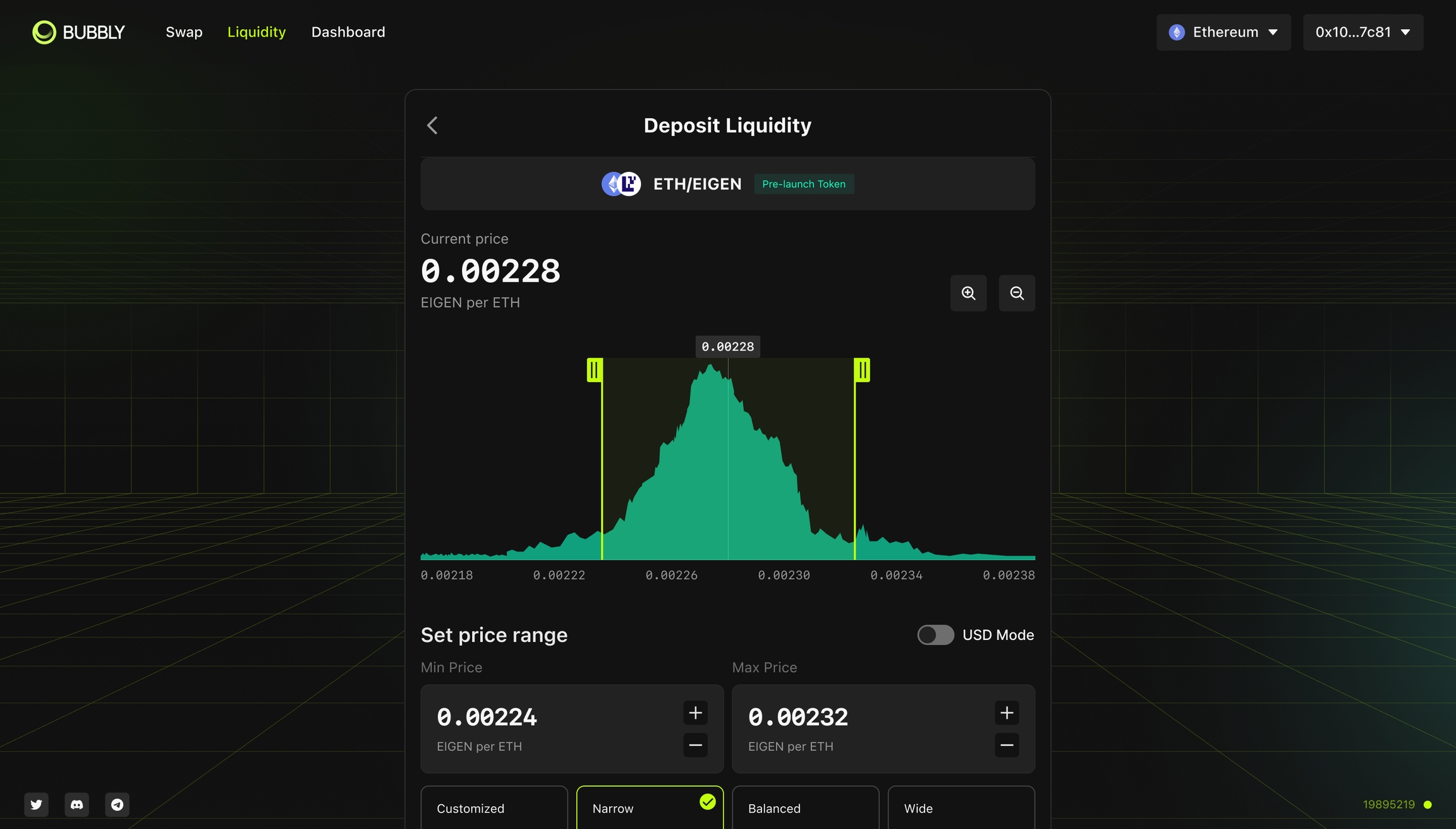Screen dimensions: 1456x829
Task: Open the Swap page
Action: point(184,32)
